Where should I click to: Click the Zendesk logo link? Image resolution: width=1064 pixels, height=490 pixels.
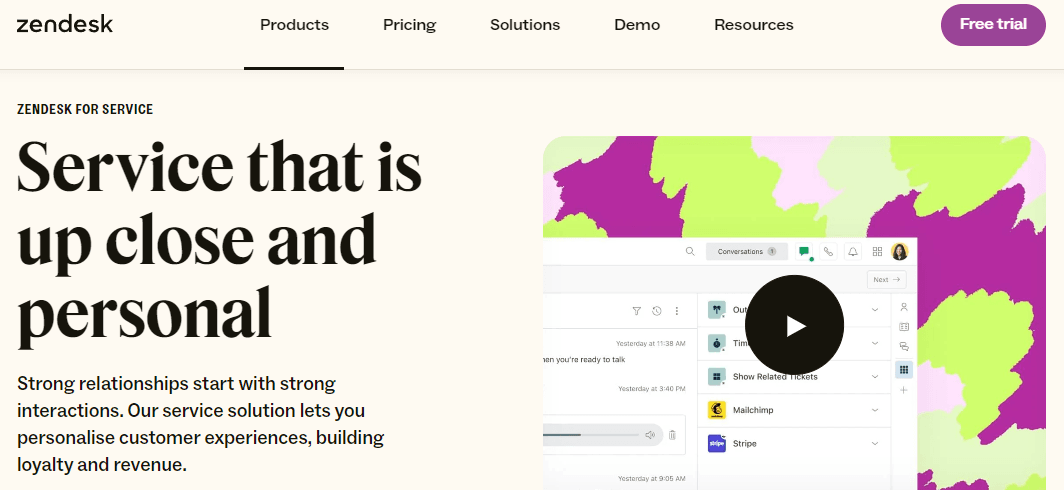point(65,24)
